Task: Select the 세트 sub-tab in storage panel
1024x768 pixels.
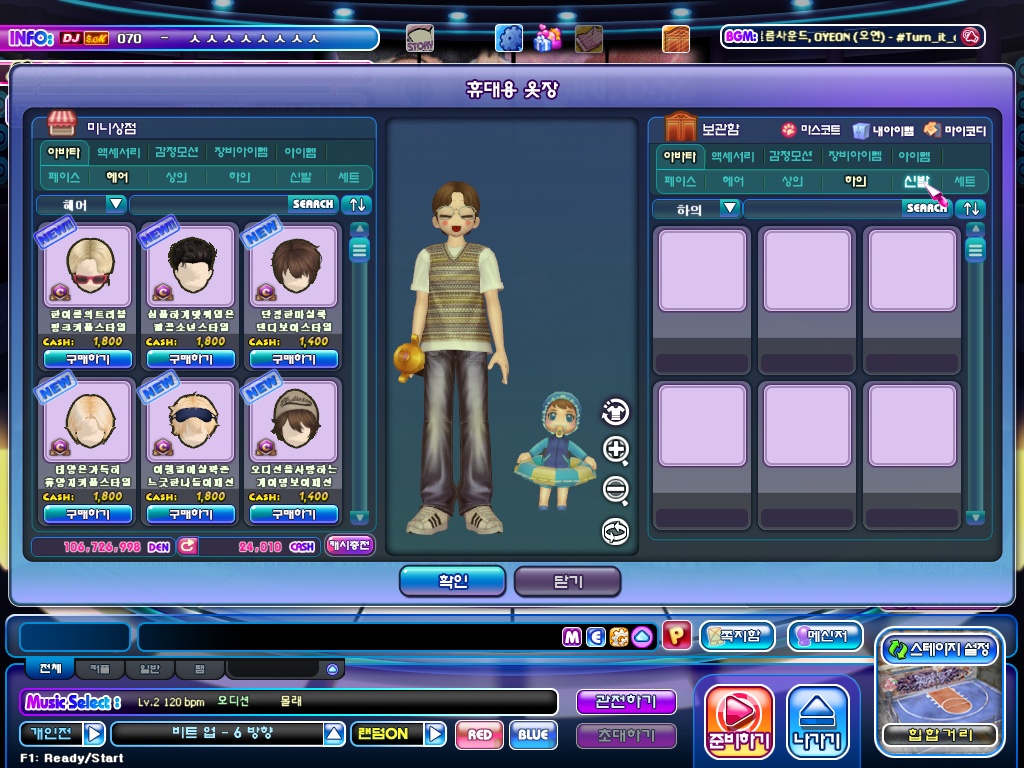Action: click(964, 181)
